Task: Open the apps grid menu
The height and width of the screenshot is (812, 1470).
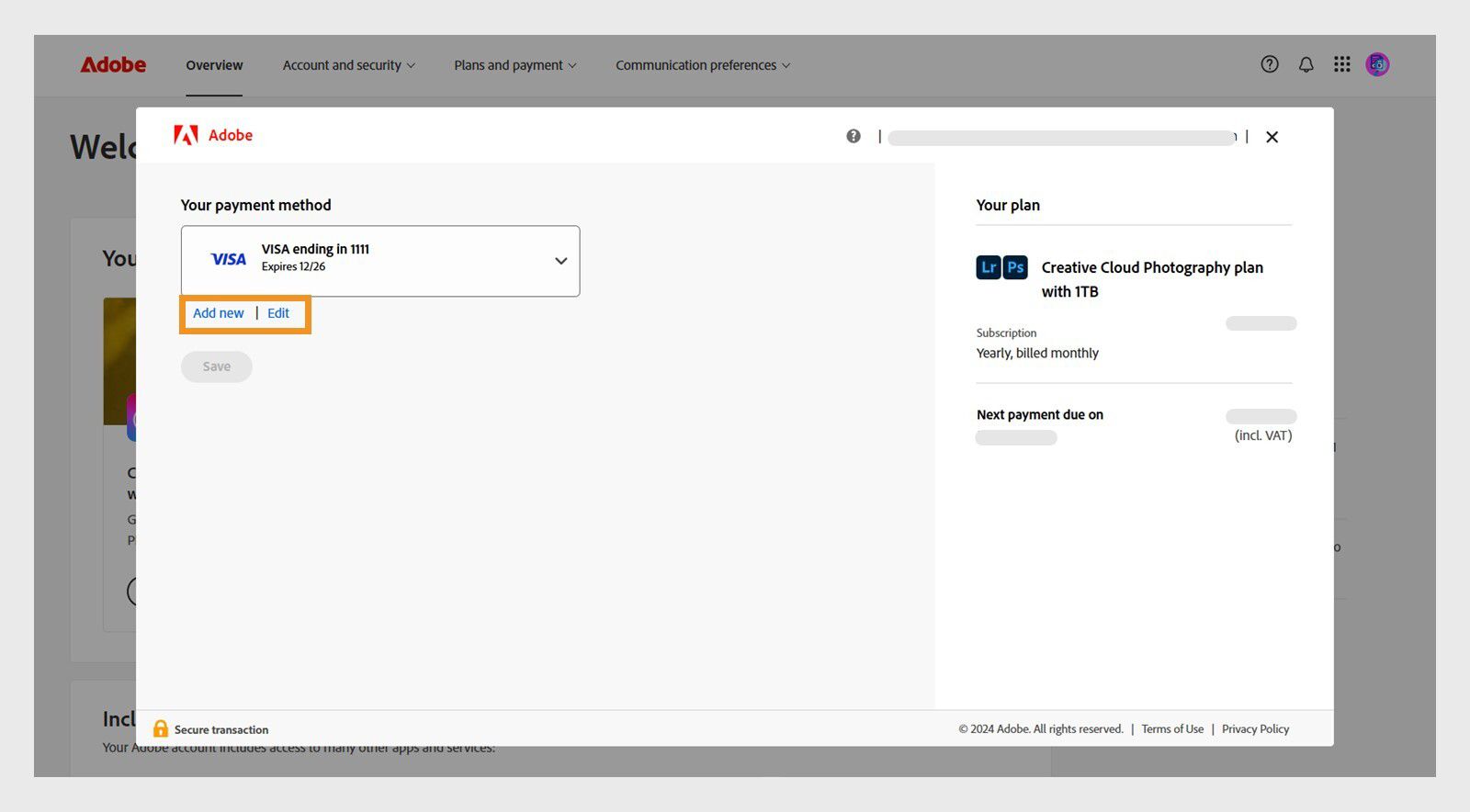Action: tap(1341, 64)
